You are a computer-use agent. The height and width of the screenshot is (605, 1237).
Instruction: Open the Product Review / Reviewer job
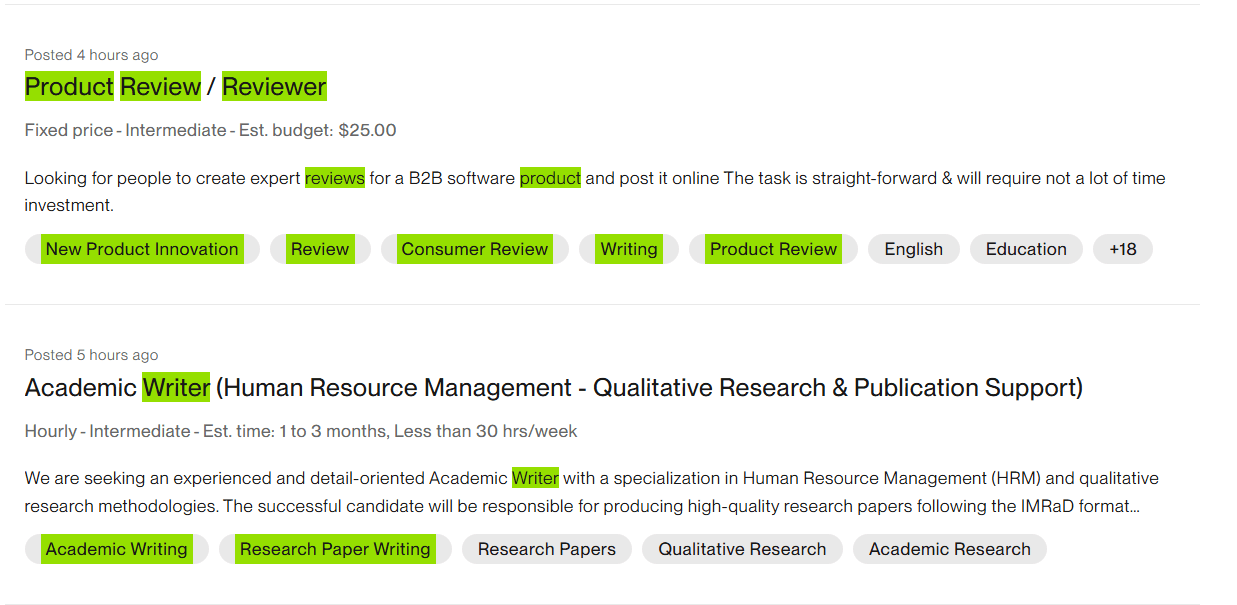175,87
